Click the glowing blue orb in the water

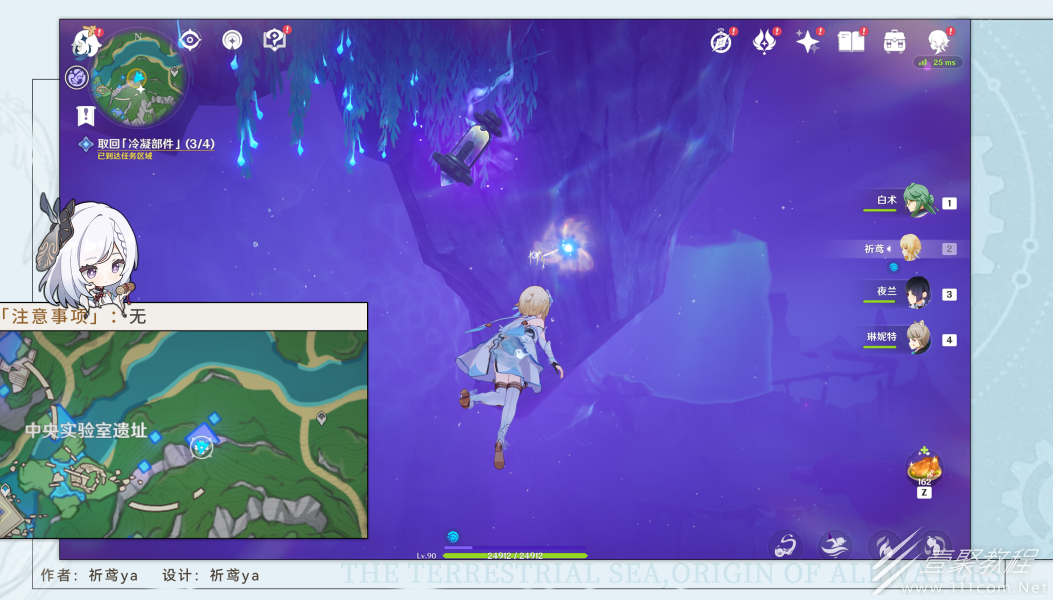tap(568, 248)
